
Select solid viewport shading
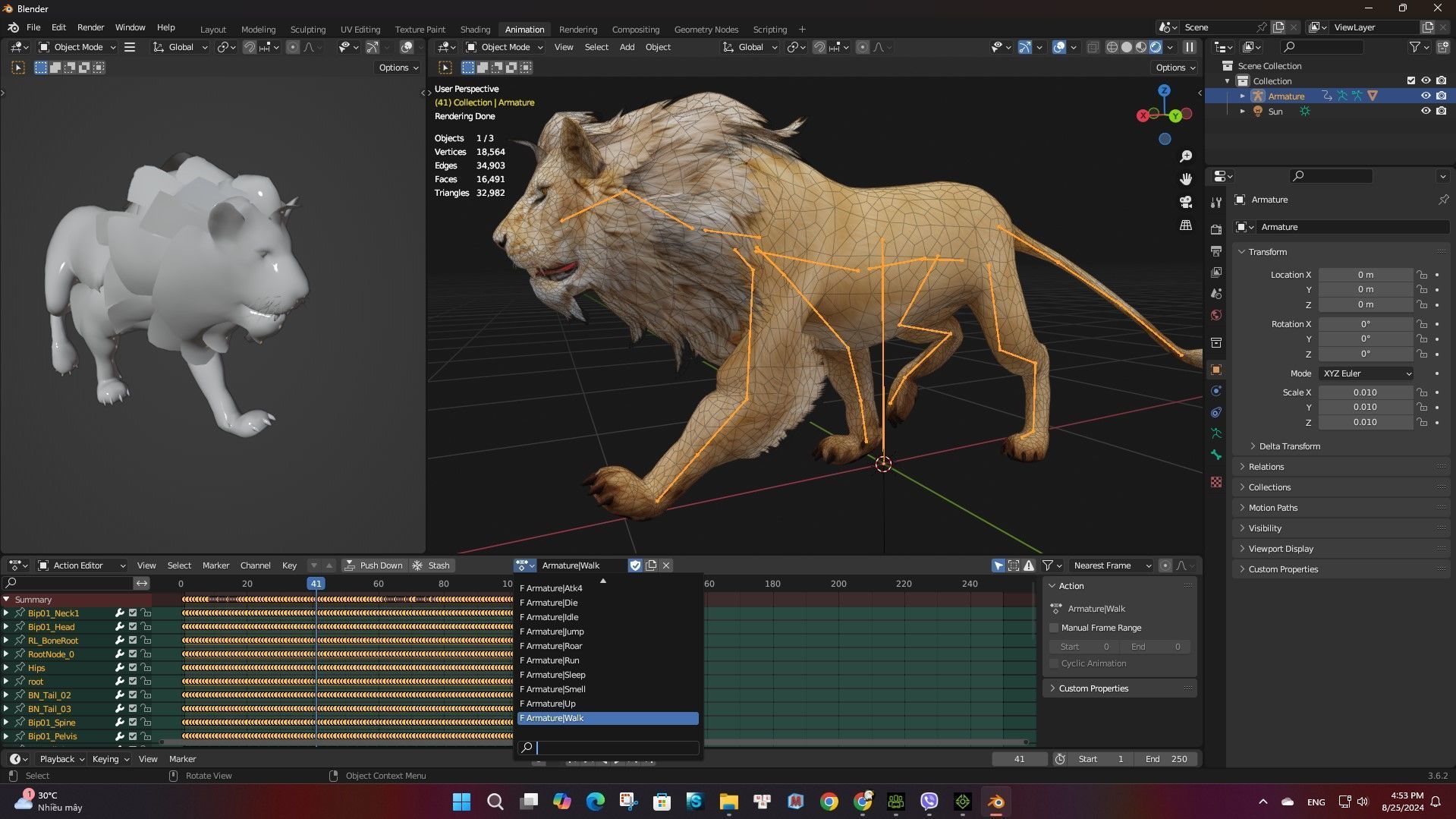pos(1127,47)
